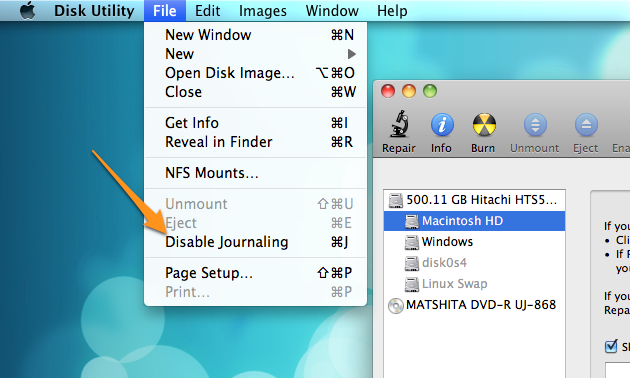Image resolution: width=630 pixels, height=378 pixels.
Task: Open the Info toolbar icon
Action: (x=442, y=125)
